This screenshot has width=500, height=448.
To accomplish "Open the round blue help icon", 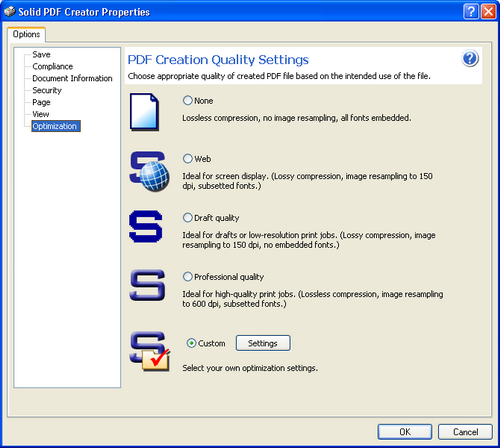I will click(470, 59).
